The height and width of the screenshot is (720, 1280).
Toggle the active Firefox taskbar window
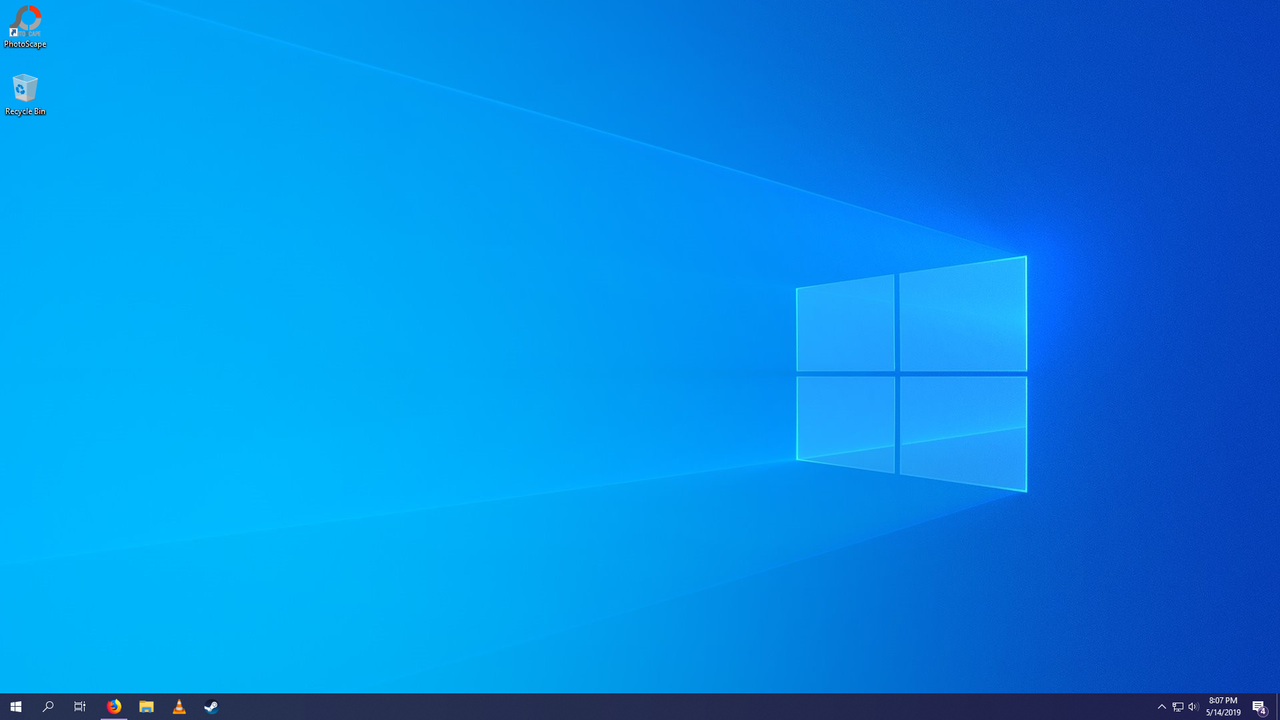pos(113,707)
